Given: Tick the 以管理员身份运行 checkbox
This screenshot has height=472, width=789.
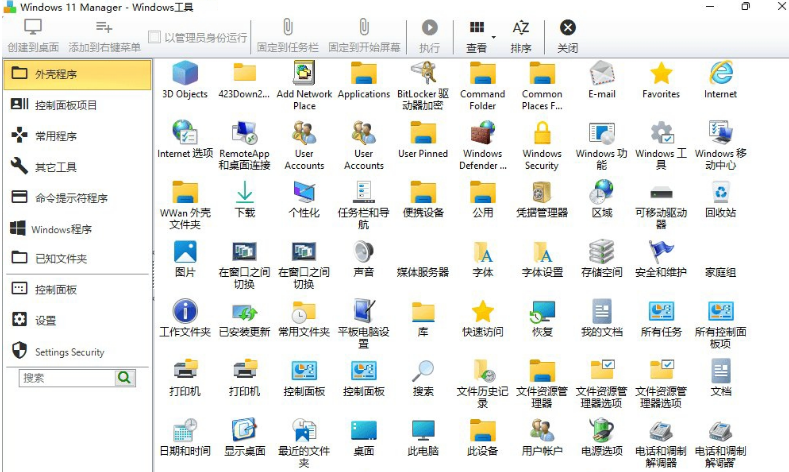Looking at the screenshot, I should click(154, 37).
